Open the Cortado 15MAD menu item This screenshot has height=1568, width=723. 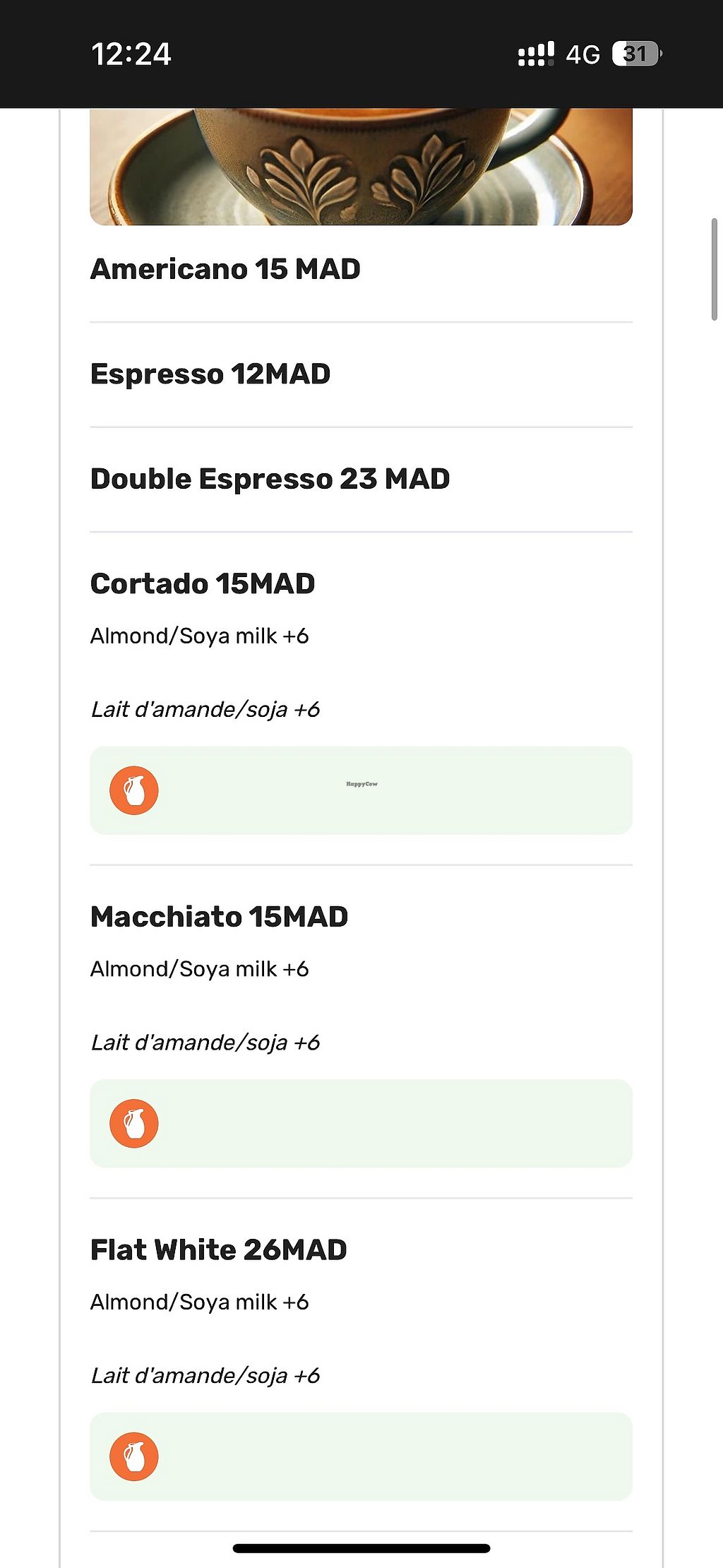point(203,584)
